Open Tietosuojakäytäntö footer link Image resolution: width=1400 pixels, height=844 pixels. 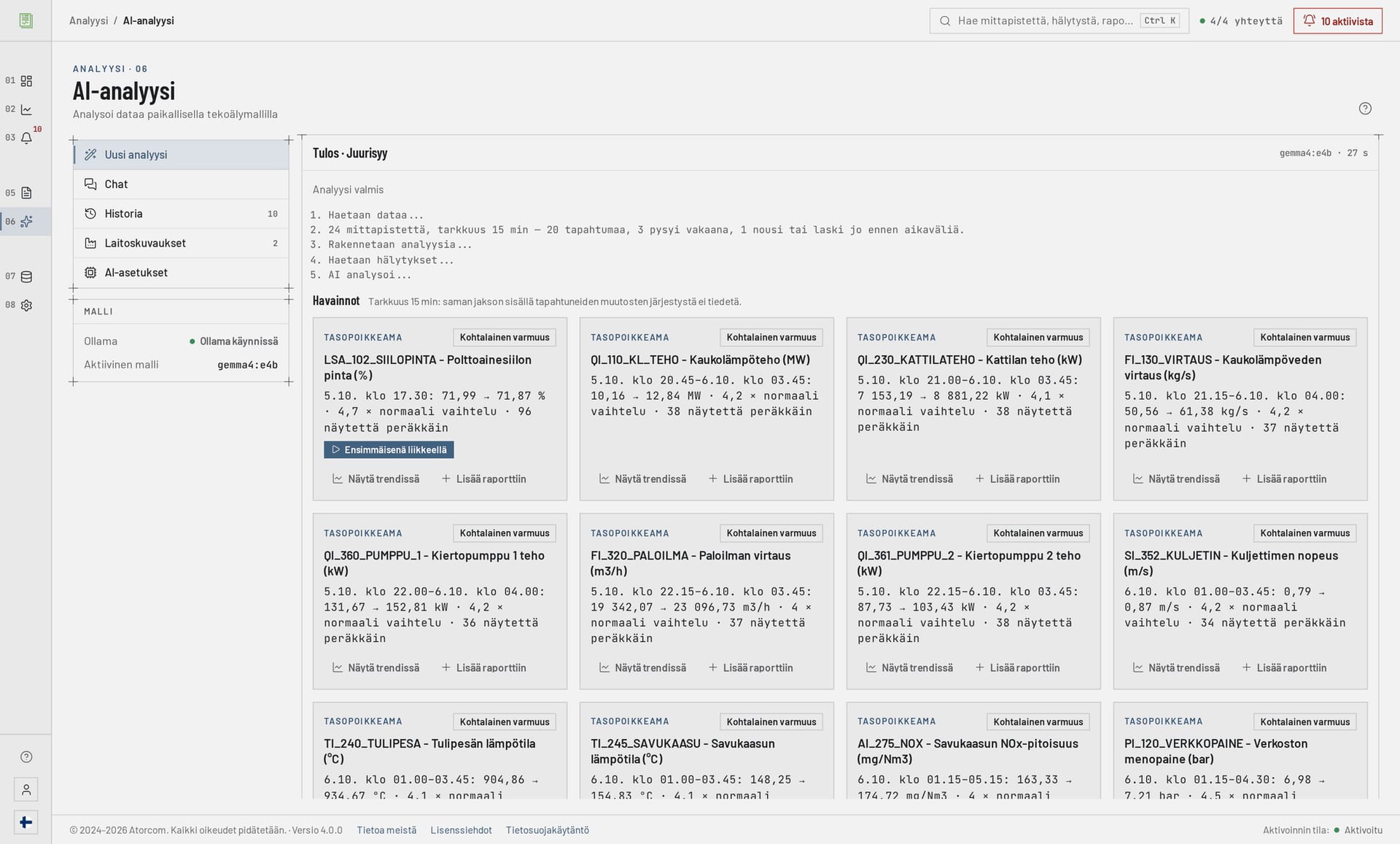tap(548, 830)
